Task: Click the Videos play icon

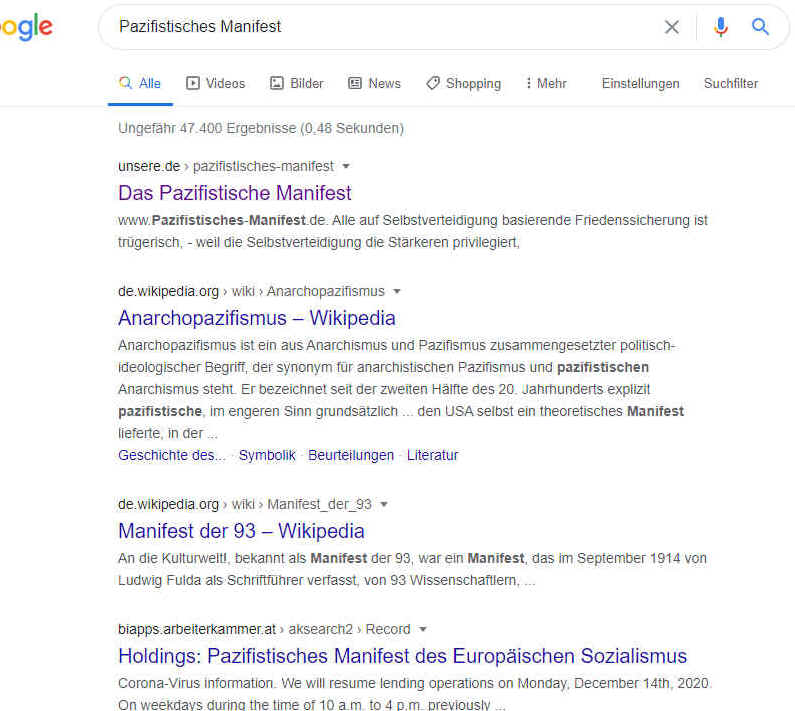Action: tap(193, 83)
